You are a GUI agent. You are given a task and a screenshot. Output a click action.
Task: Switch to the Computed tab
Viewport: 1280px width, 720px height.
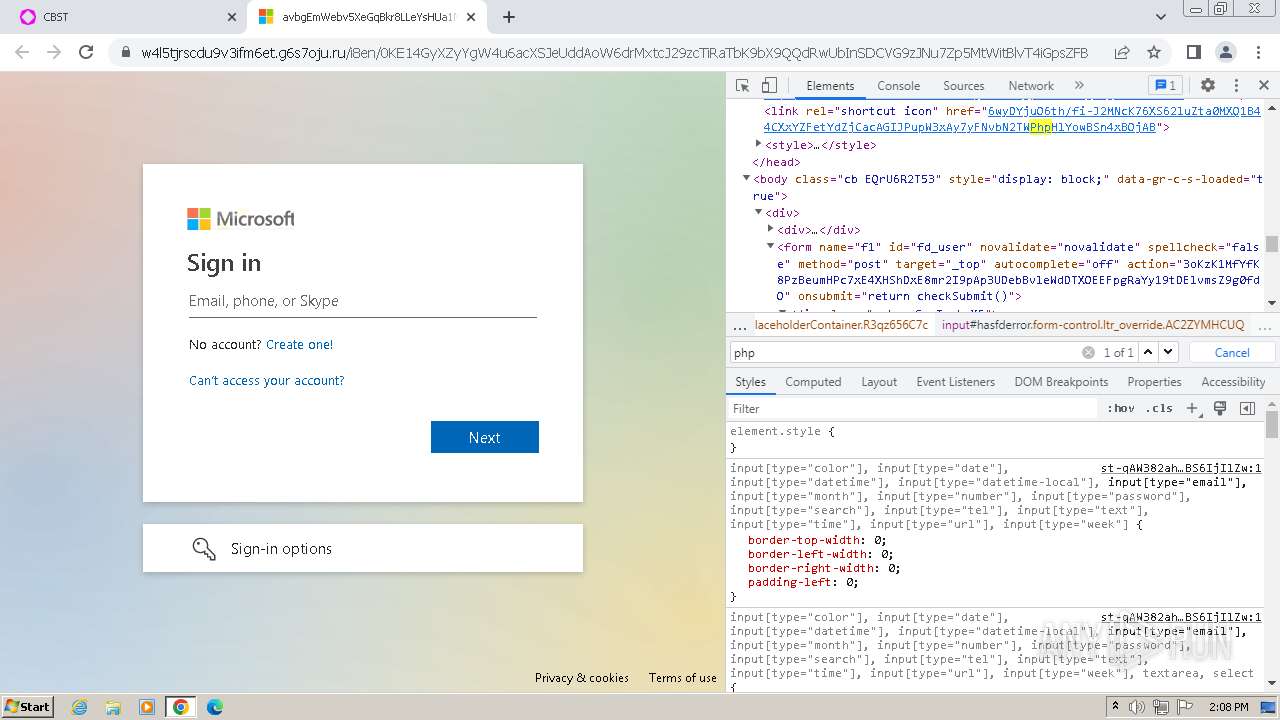tap(813, 382)
